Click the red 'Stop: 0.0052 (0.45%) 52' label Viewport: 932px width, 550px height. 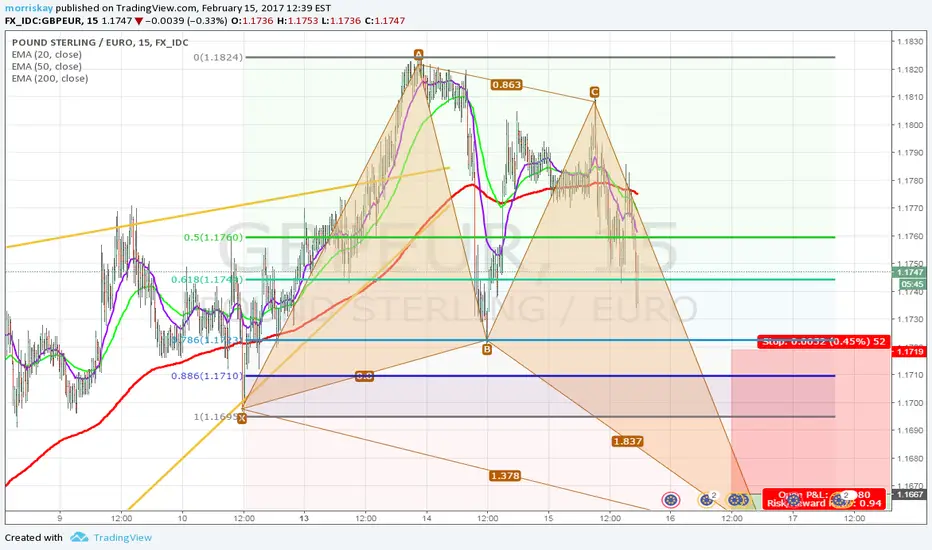tap(824, 341)
